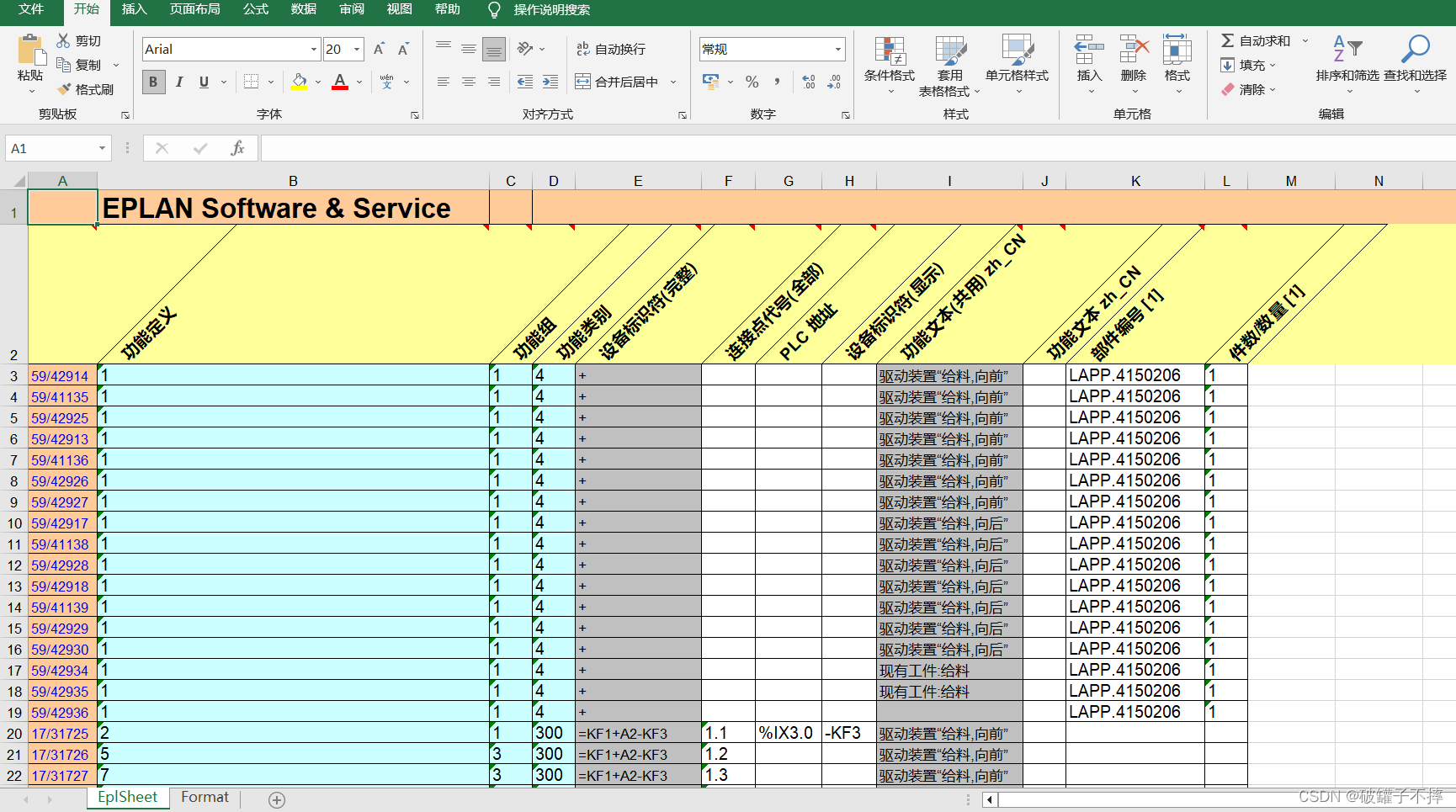Toggle Bold formatting

click(152, 82)
